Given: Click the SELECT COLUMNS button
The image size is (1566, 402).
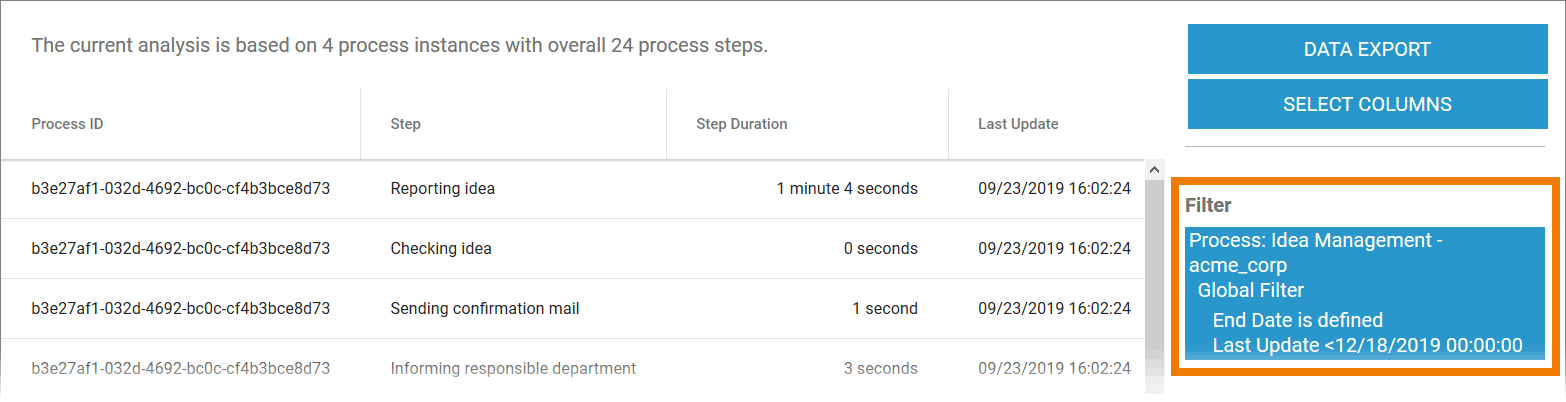Looking at the screenshot, I should [1367, 104].
